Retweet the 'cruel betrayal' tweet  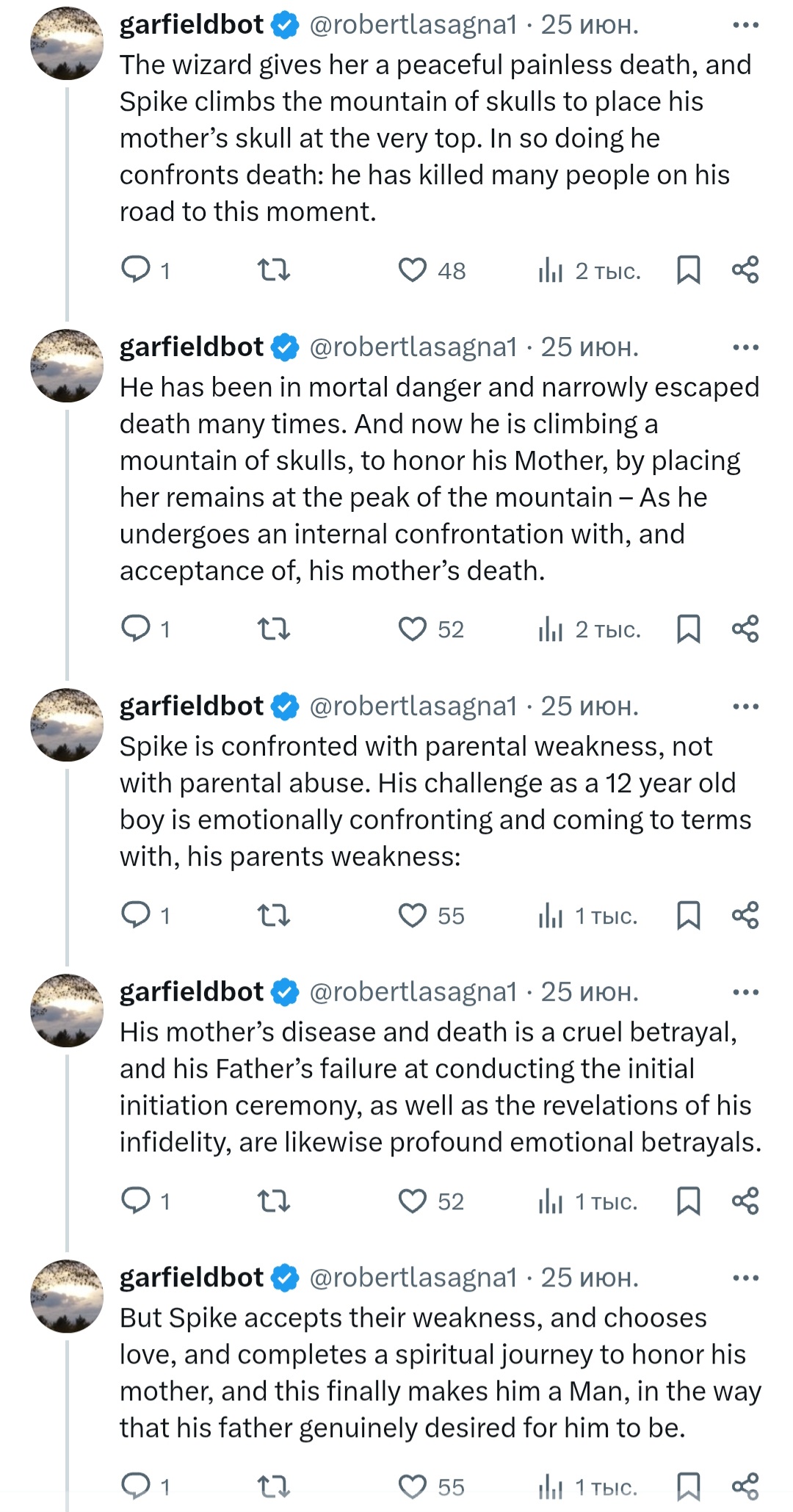[x=274, y=1201]
